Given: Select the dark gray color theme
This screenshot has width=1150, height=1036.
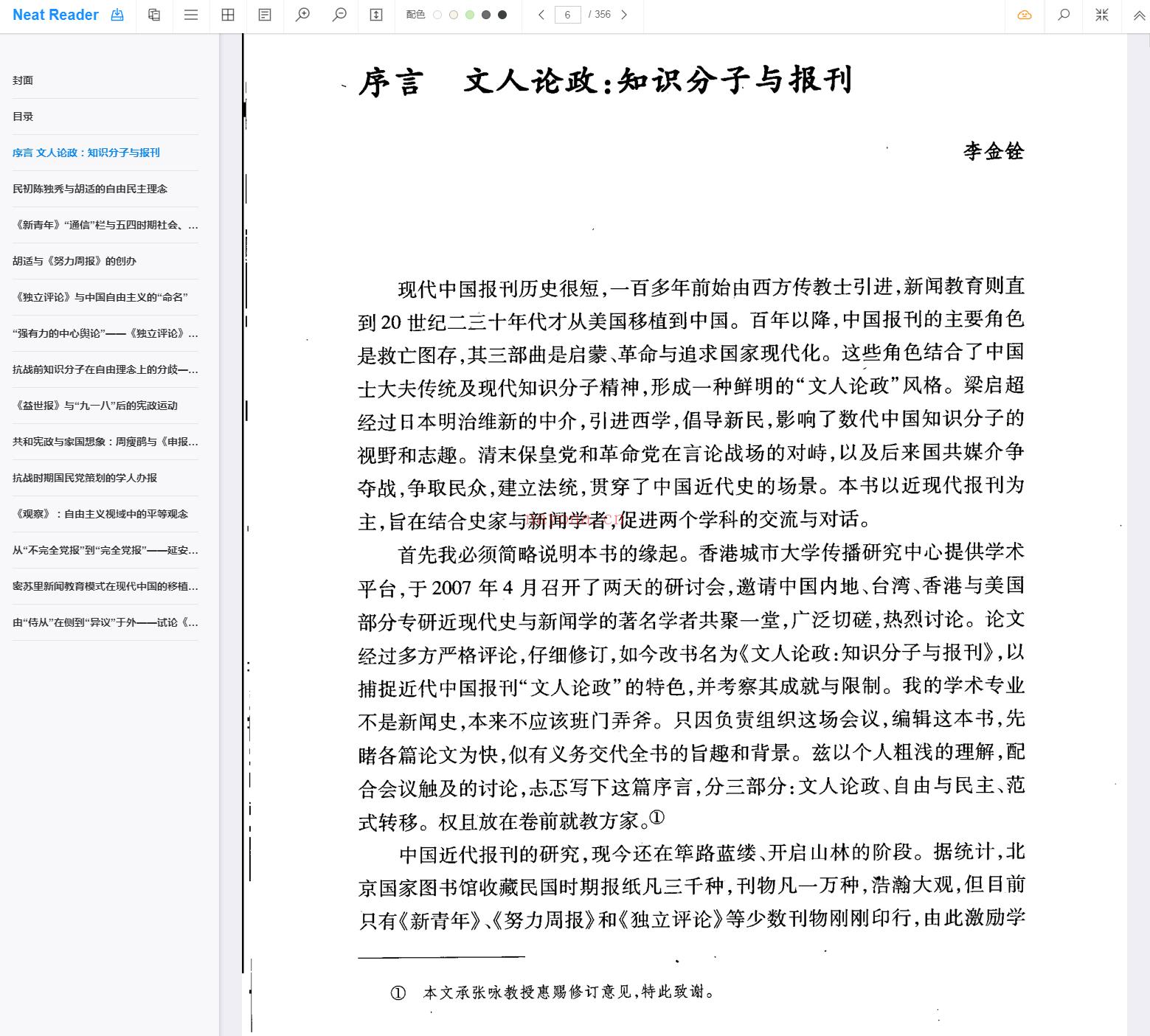Looking at the screenshot, I should [x=486, y=15].
